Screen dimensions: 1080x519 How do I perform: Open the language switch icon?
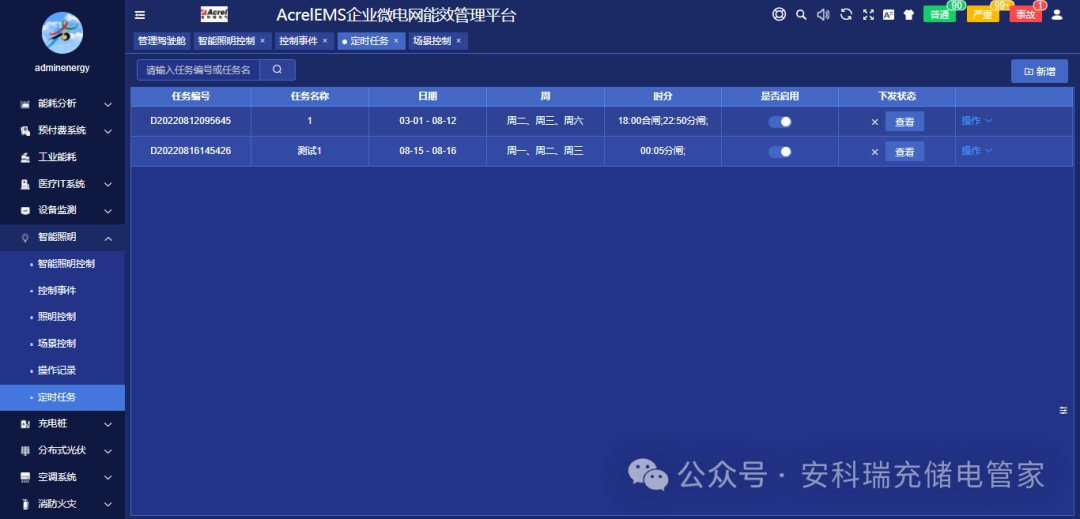889,14
